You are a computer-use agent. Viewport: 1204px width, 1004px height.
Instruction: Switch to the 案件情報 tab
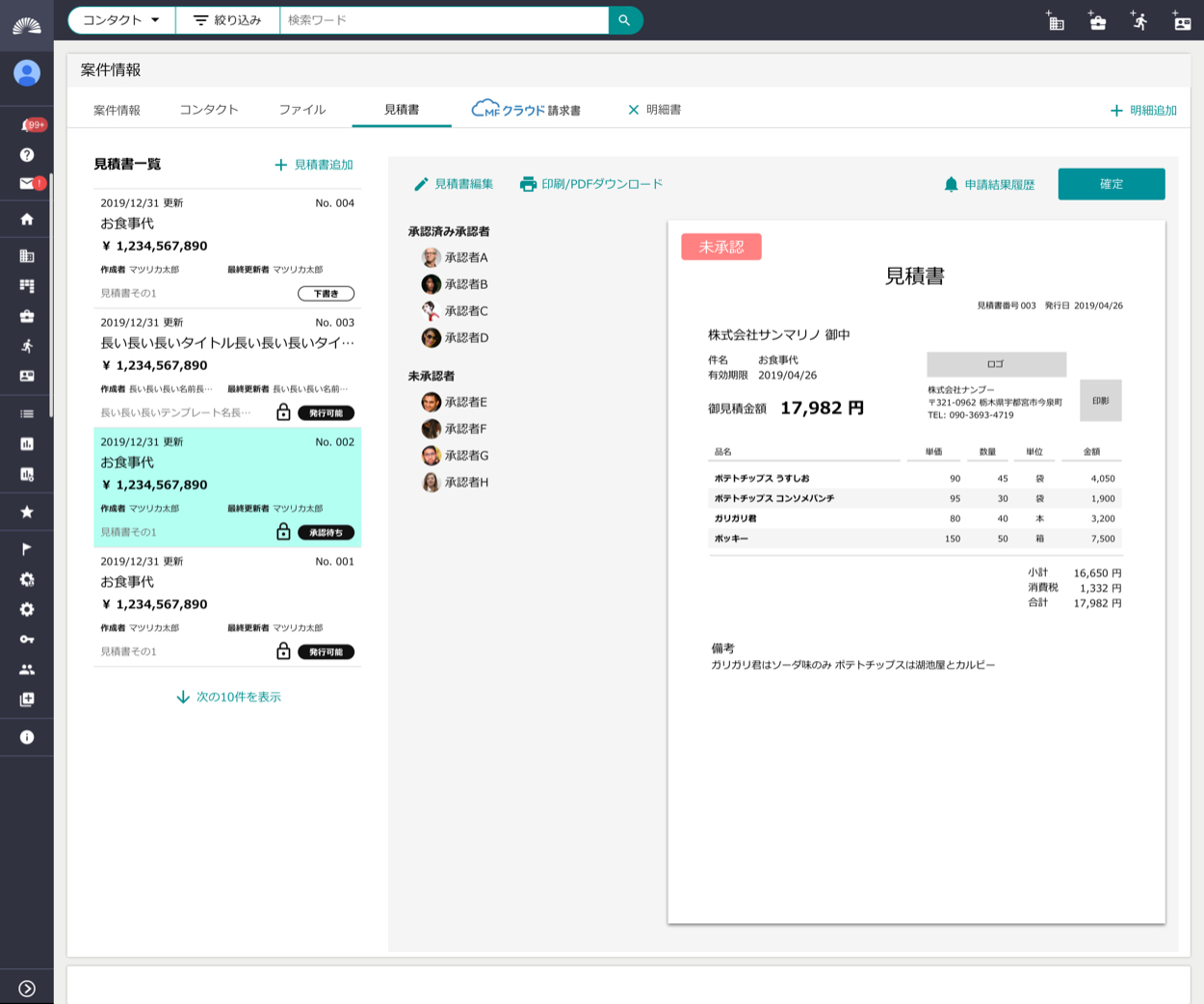tap(117, 110)
